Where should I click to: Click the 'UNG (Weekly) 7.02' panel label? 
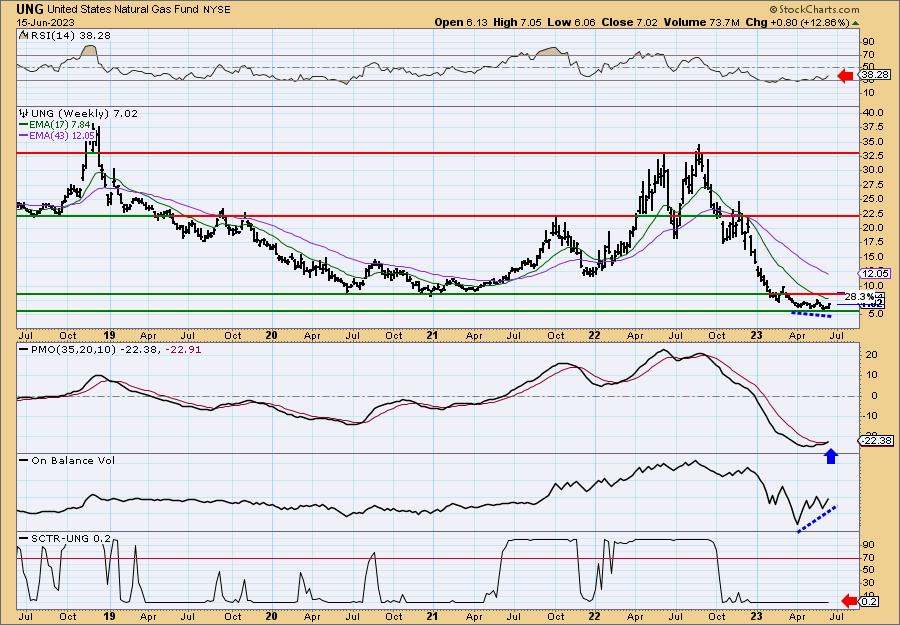[83, 114]
